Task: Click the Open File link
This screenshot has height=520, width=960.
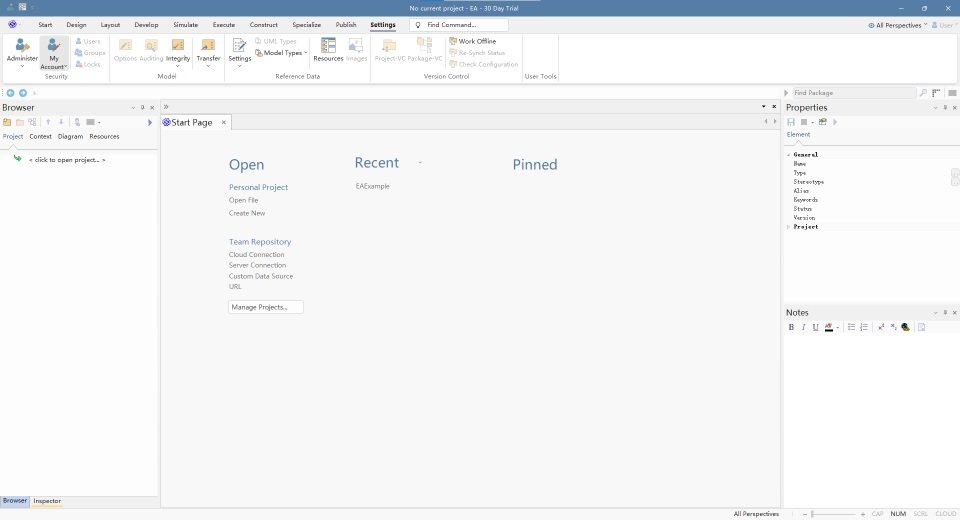Action: 244,200
